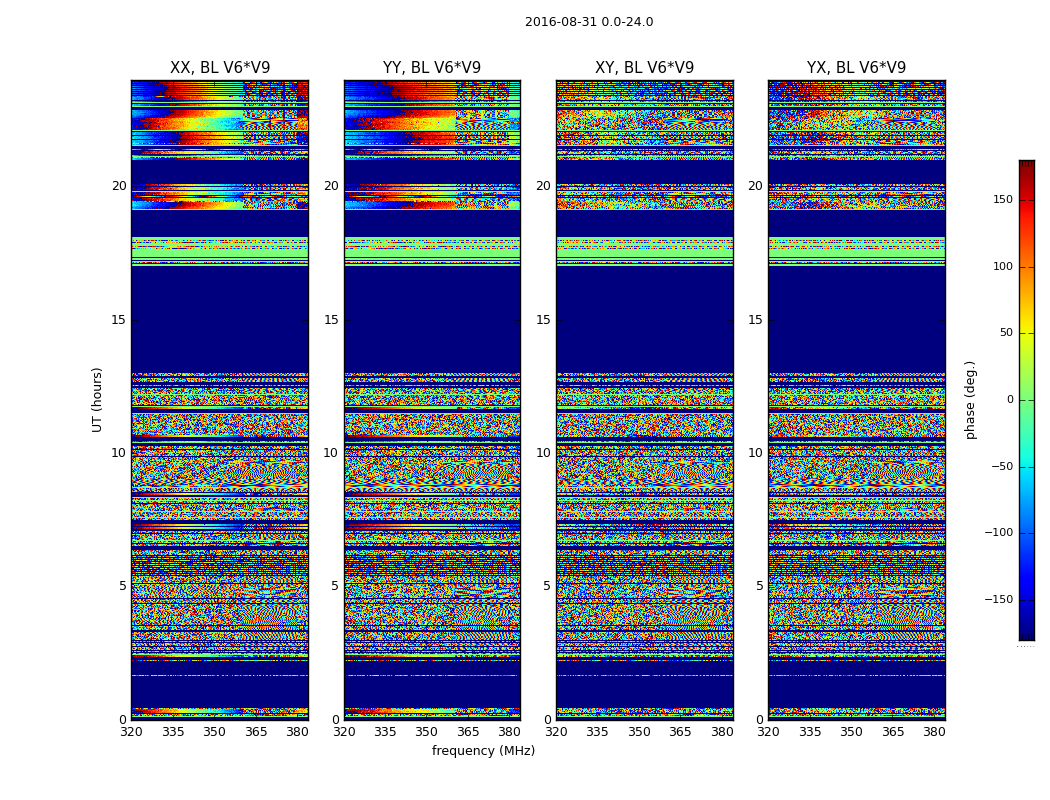The image size is (1050, 800).
Task: Click the XX plot y-axis tick 10
Action: click(x=119, y=453)
